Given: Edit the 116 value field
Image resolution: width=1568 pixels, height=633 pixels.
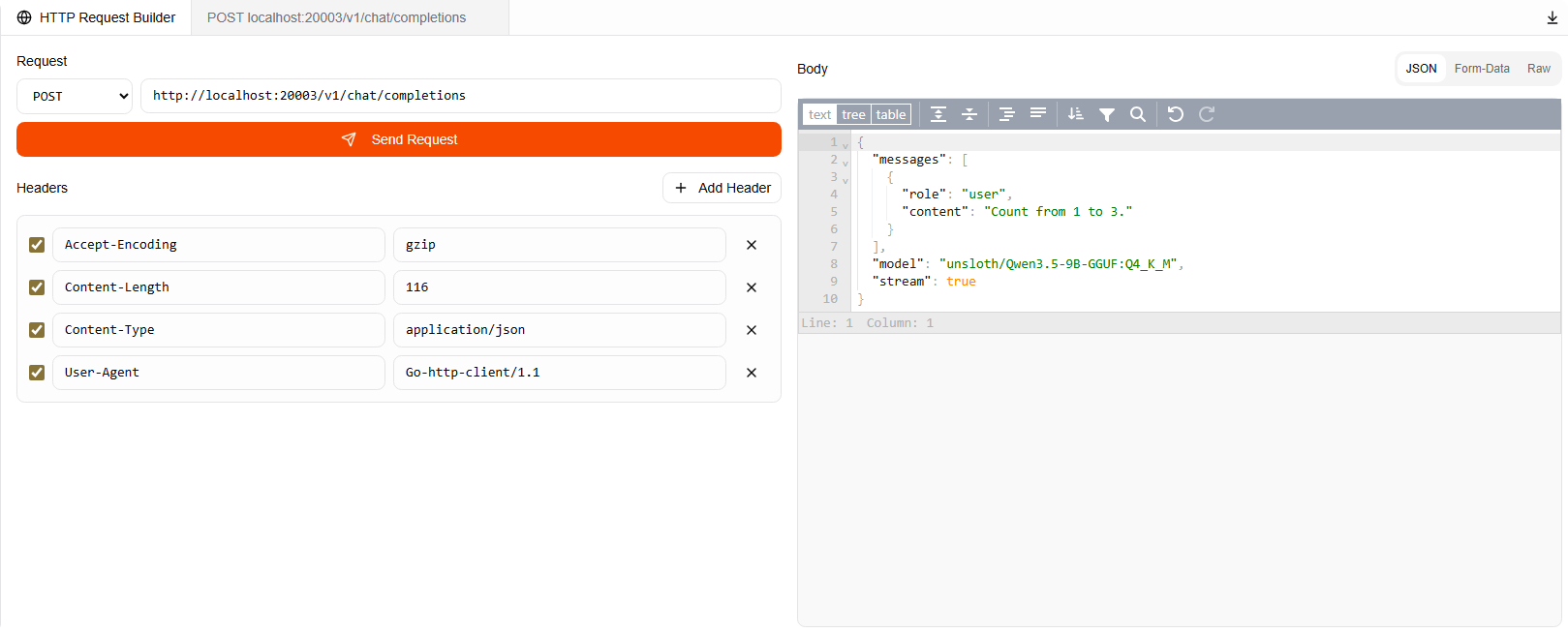Looking at the screenshot, I should pyautogui.click(x=560, y=287).
